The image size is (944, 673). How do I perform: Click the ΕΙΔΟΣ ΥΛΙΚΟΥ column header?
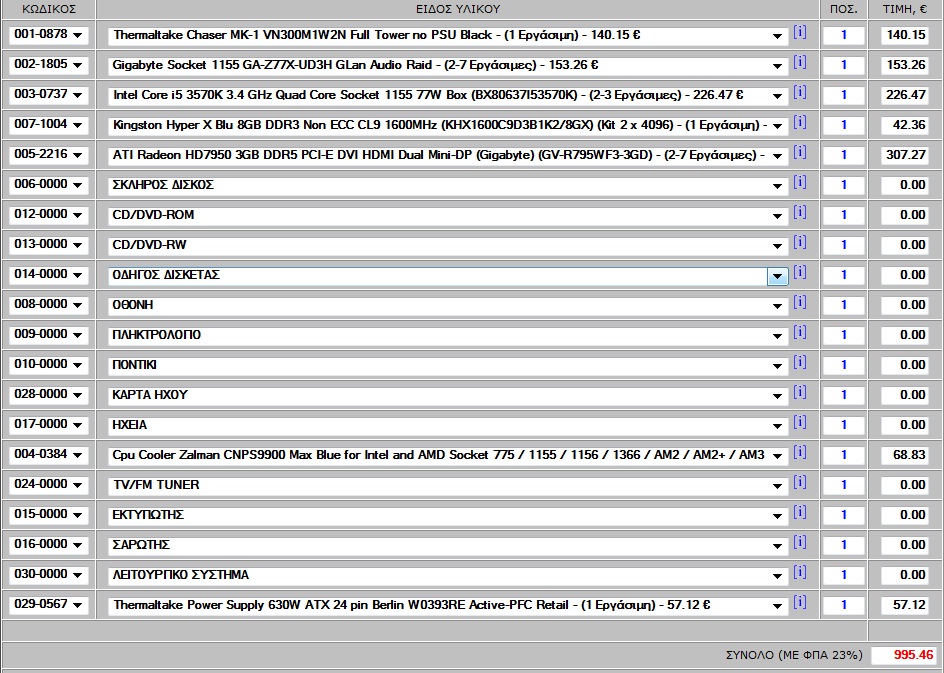[458, 9]
